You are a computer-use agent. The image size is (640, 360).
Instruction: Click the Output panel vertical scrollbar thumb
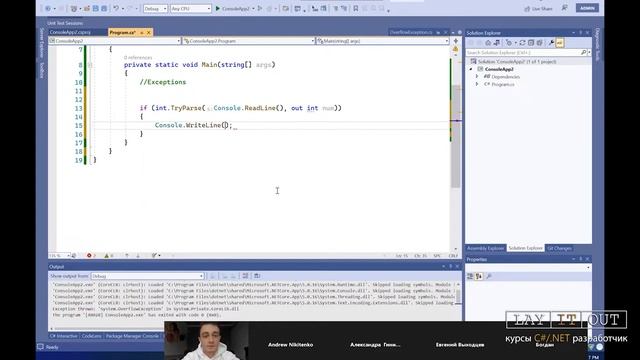[458, 296]
